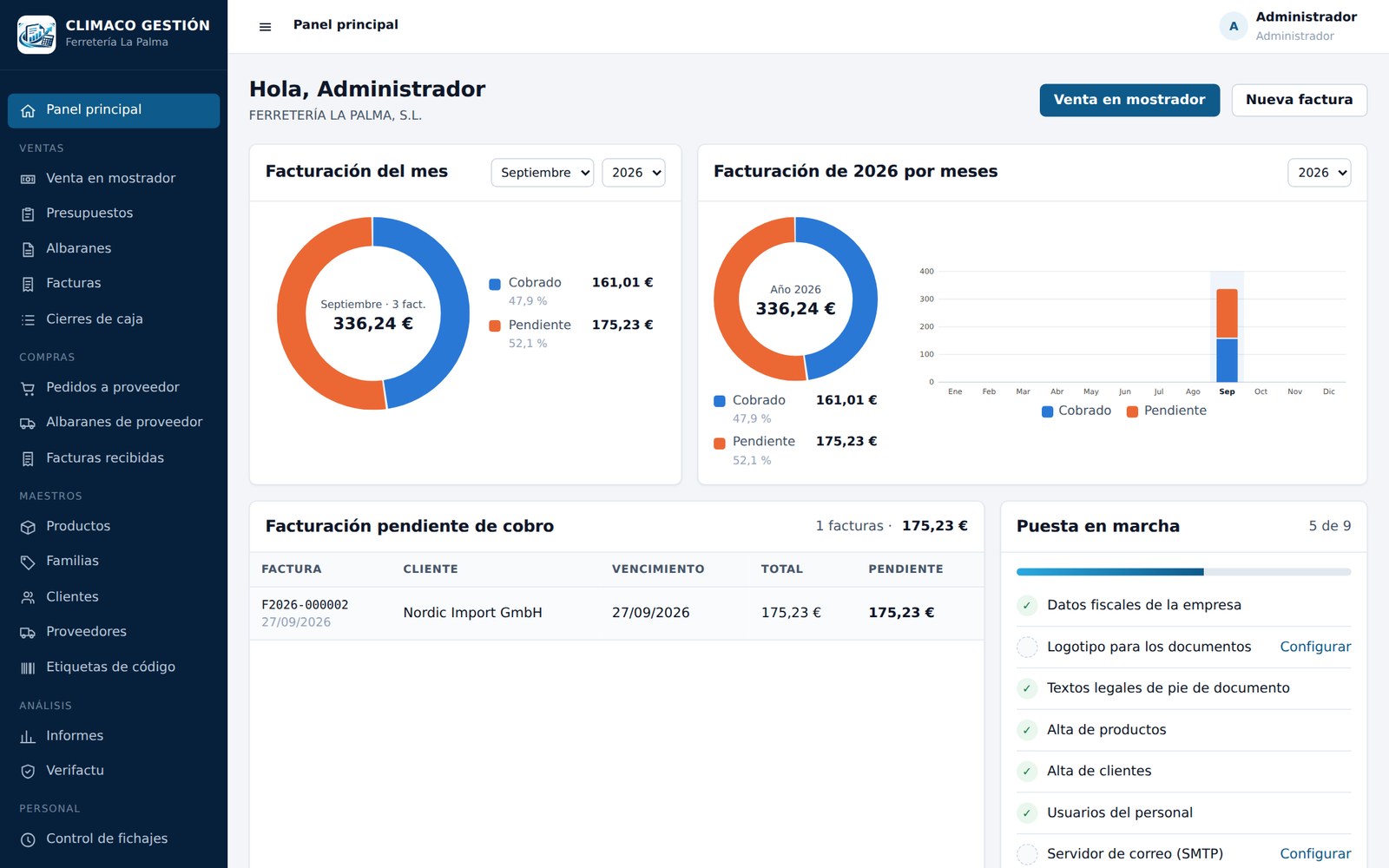
Task: Open Venta en mostrador via its sidebar icon
Action: [28, 179]
